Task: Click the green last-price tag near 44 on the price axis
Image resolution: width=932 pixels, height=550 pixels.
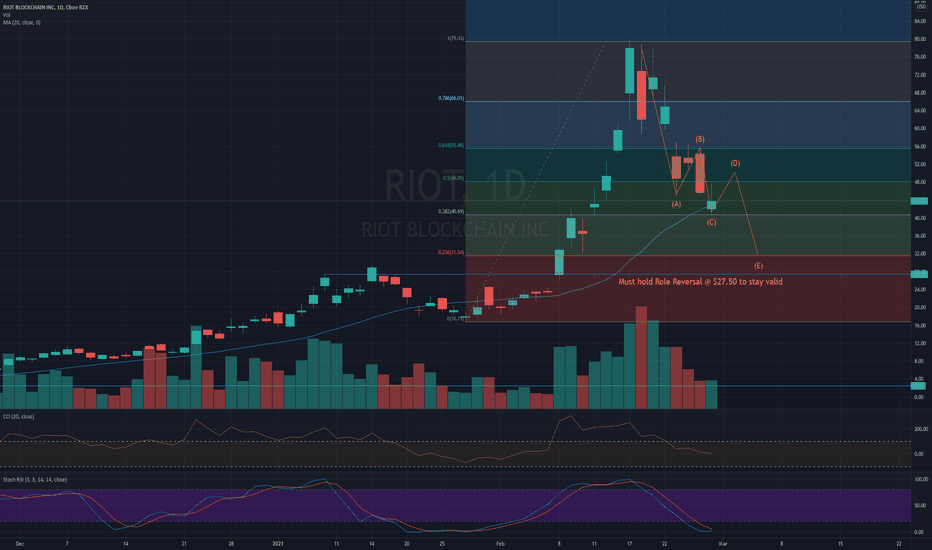Action: [919, 201]
